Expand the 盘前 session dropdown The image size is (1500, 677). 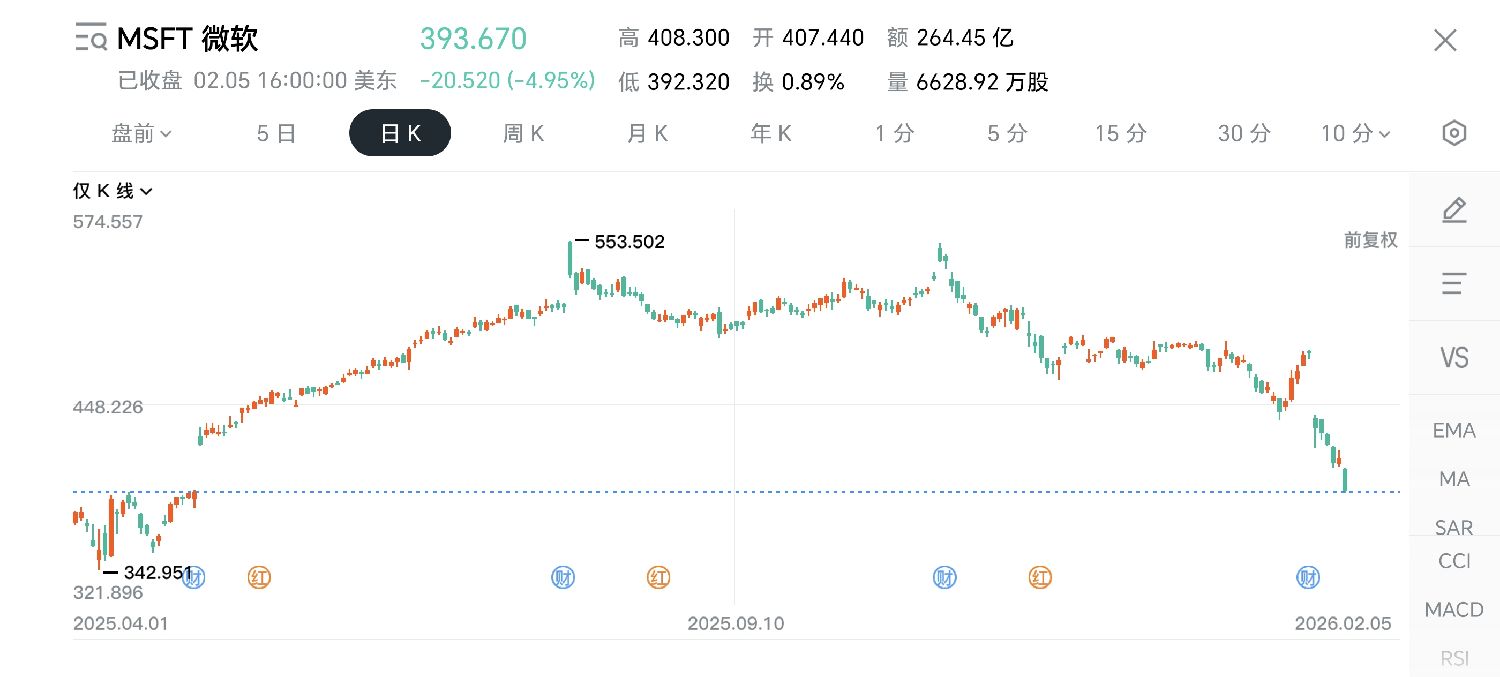point(141,133)
